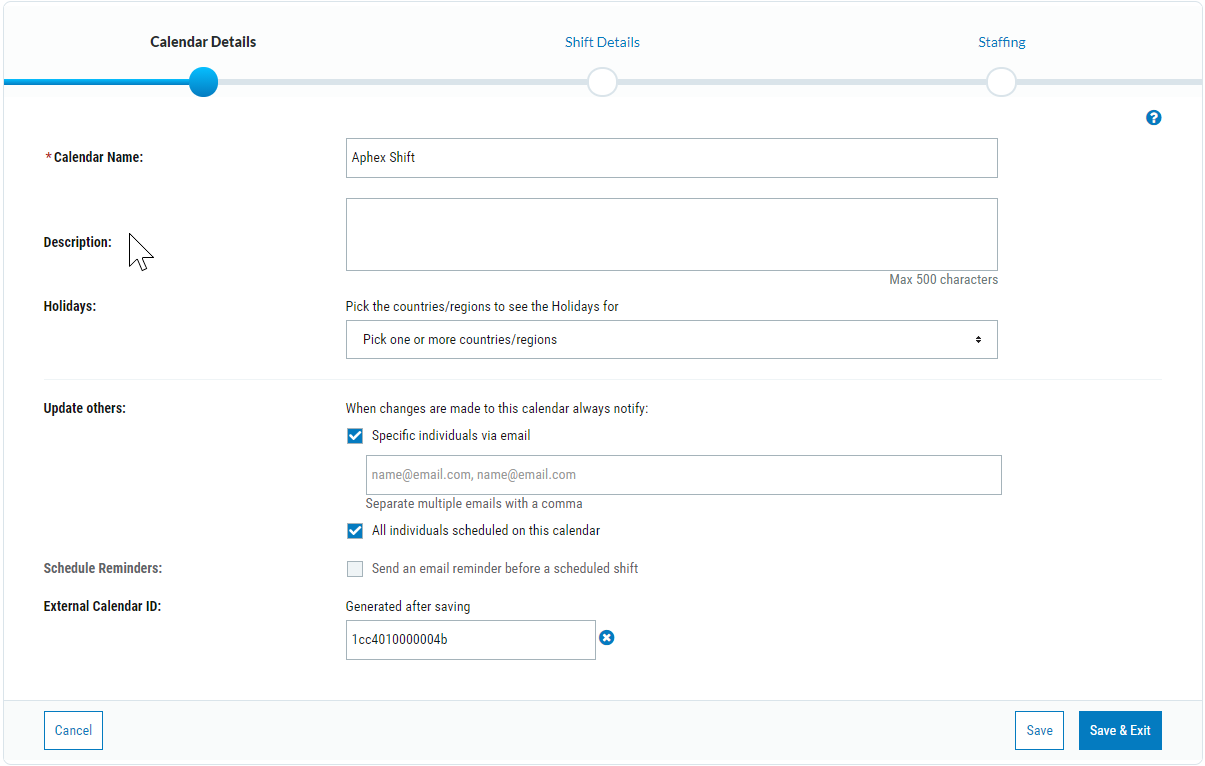
Task: Click the Cancel button
Action: (73, 731)
